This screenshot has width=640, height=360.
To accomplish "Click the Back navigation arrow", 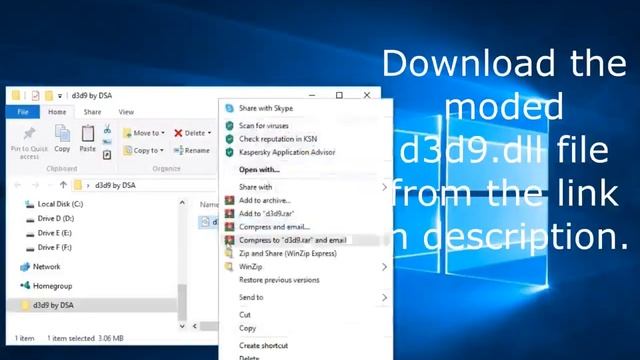I will coord(18,185).
